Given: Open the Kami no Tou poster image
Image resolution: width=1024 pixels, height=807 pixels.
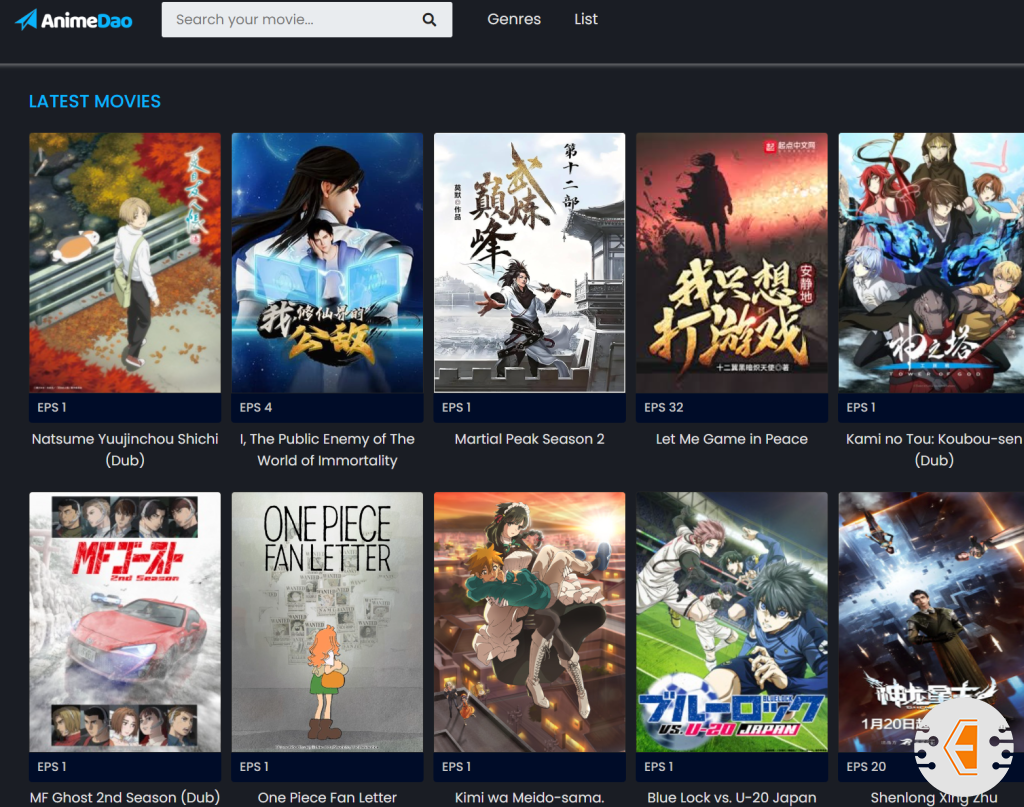Looking at the screenshot, I should coord(931,263).
